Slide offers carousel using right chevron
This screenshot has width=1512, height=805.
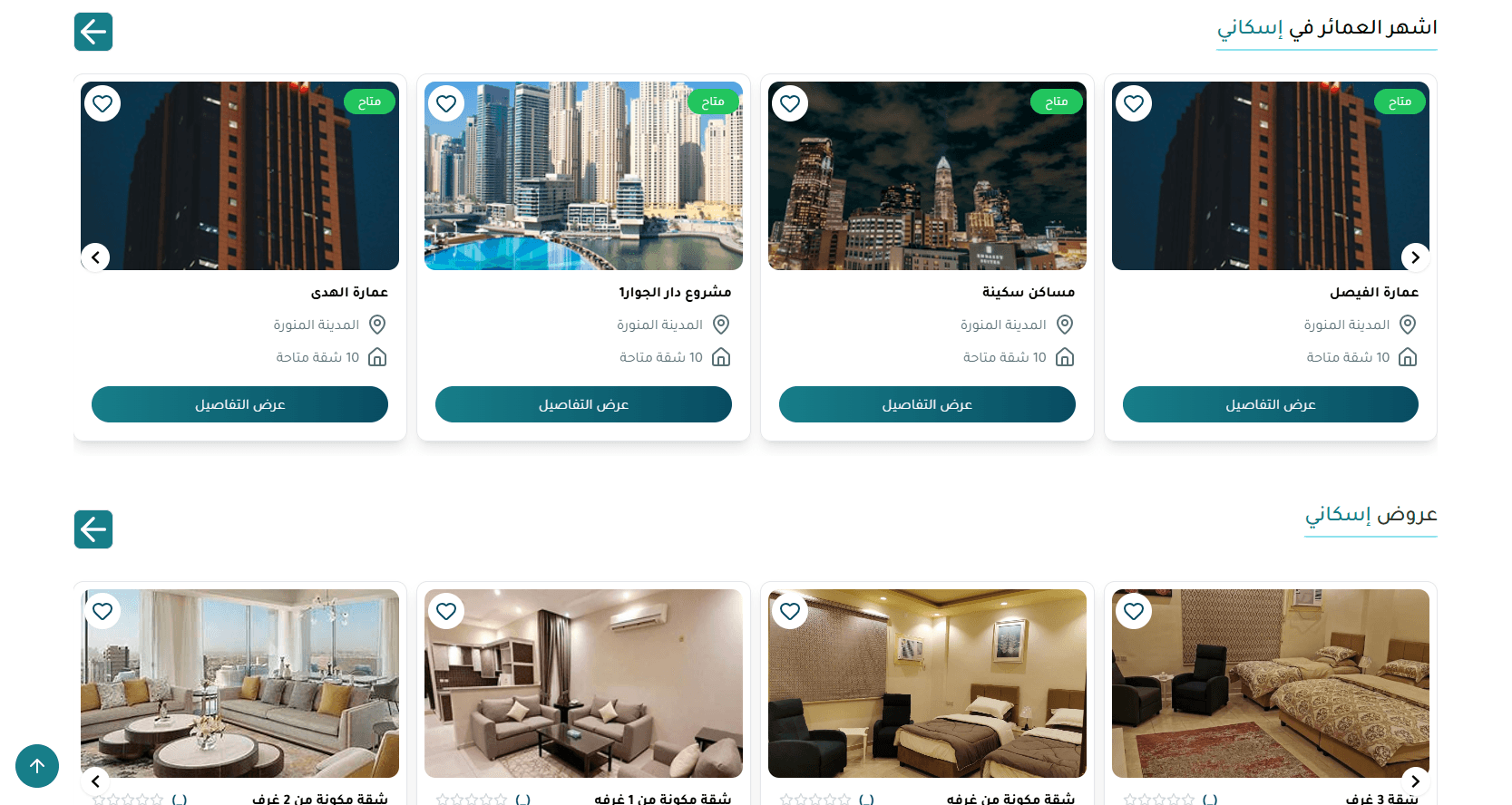[x=1415, y=781]
